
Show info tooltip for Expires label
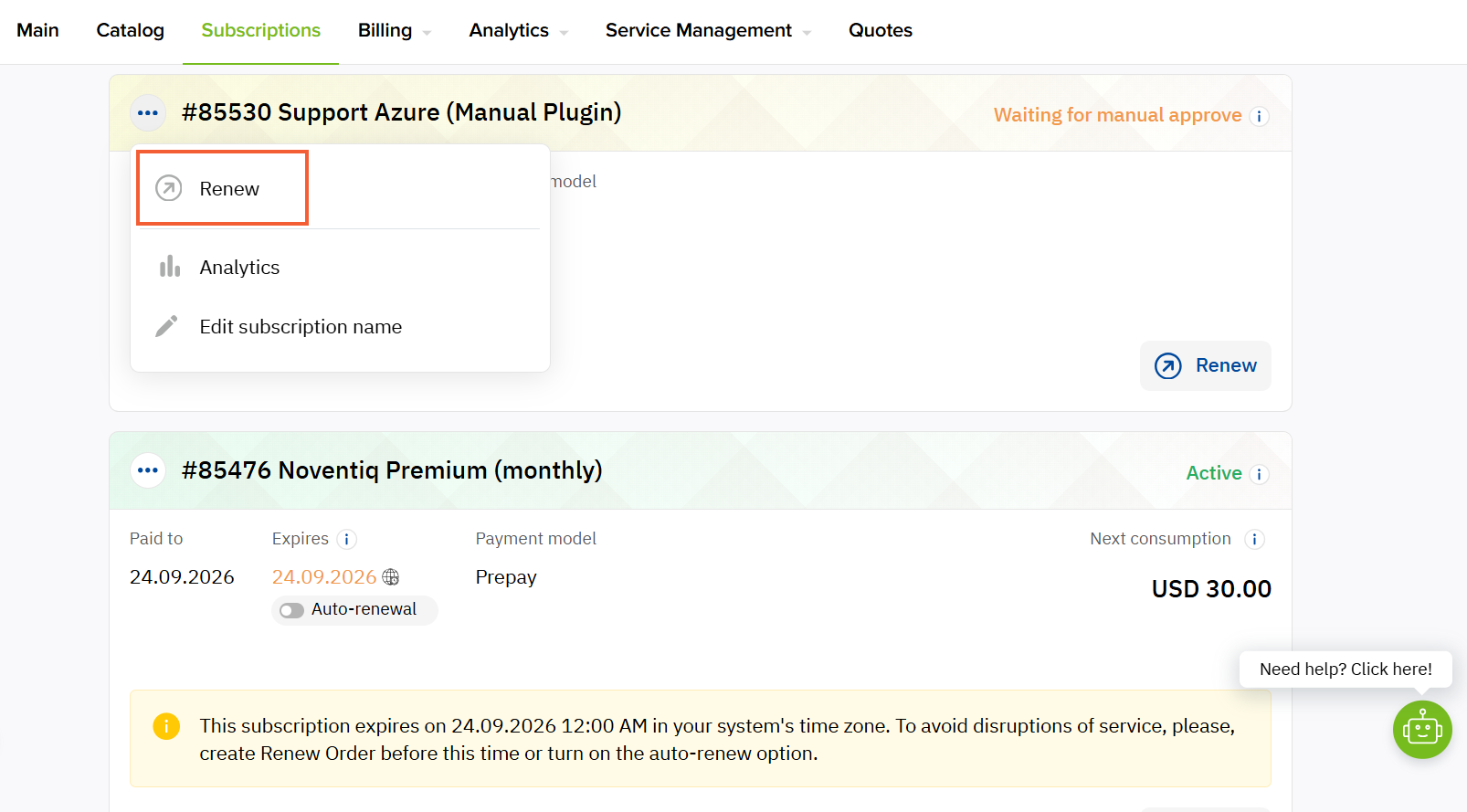(346, 539)
